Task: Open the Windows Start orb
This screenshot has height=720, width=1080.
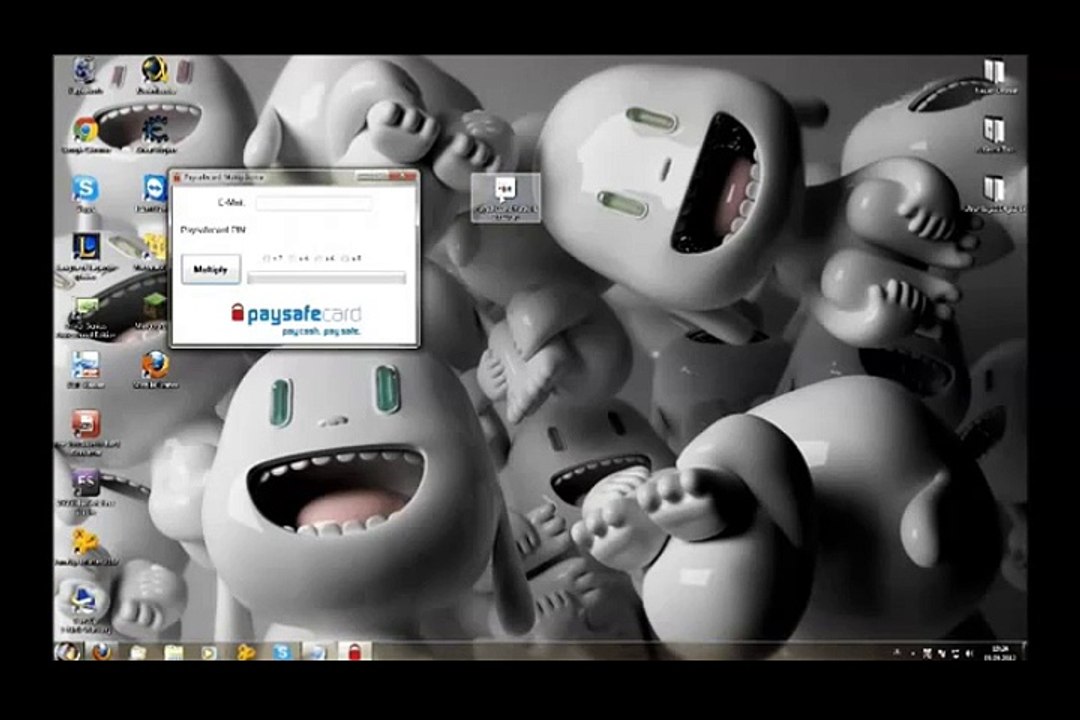Action: [68, 651]
